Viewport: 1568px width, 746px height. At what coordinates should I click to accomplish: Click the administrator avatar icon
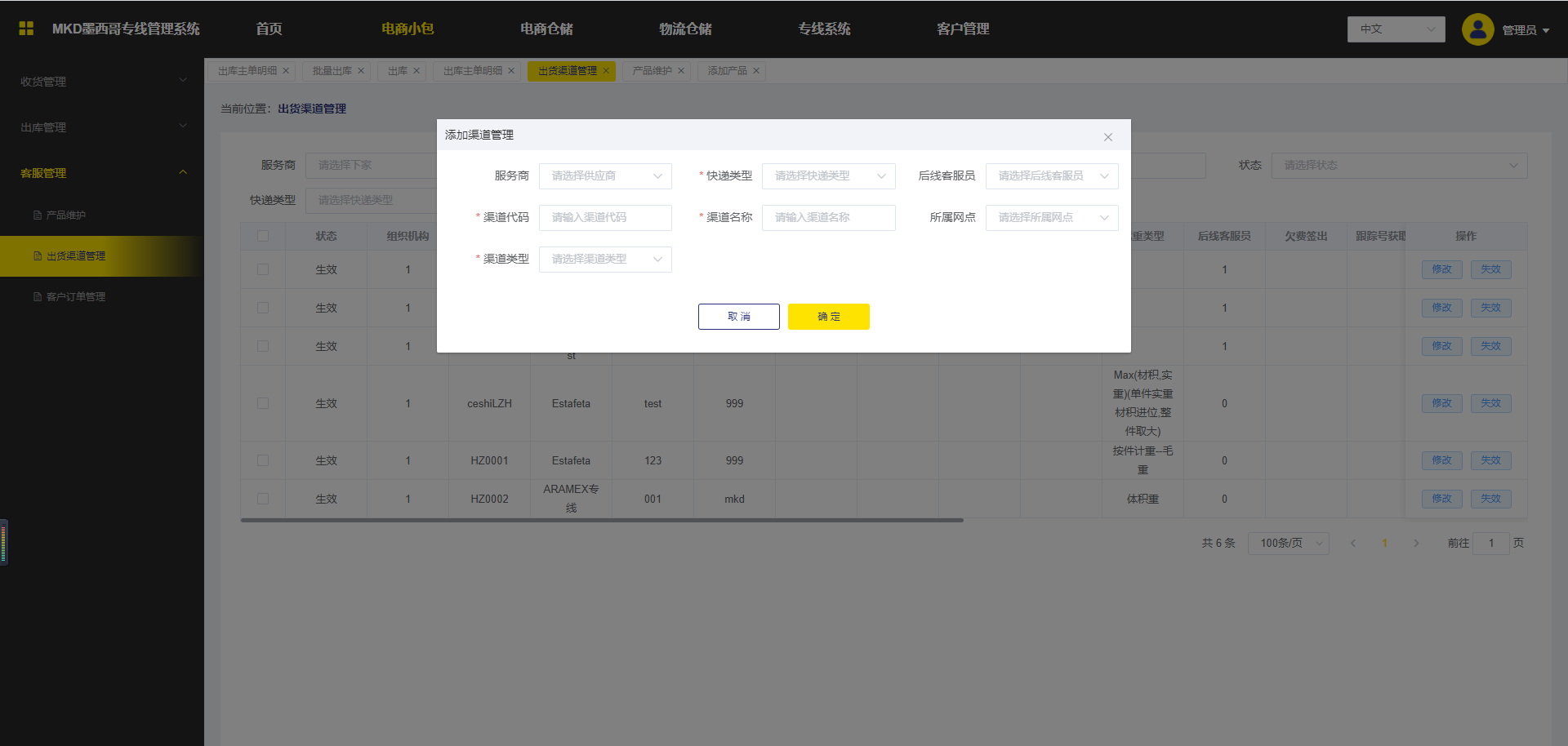click(x=1477, y=29)
